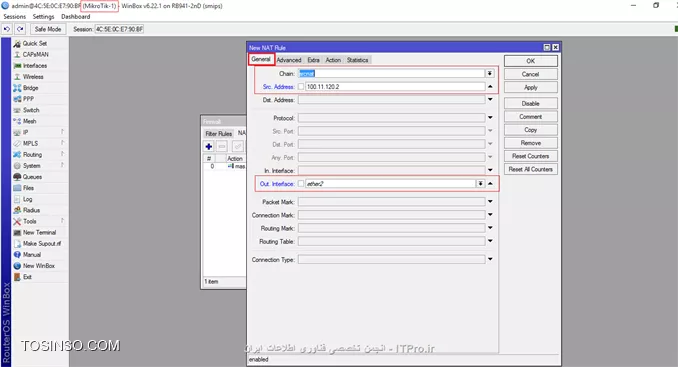Launch New WinBox

[40, 266]
